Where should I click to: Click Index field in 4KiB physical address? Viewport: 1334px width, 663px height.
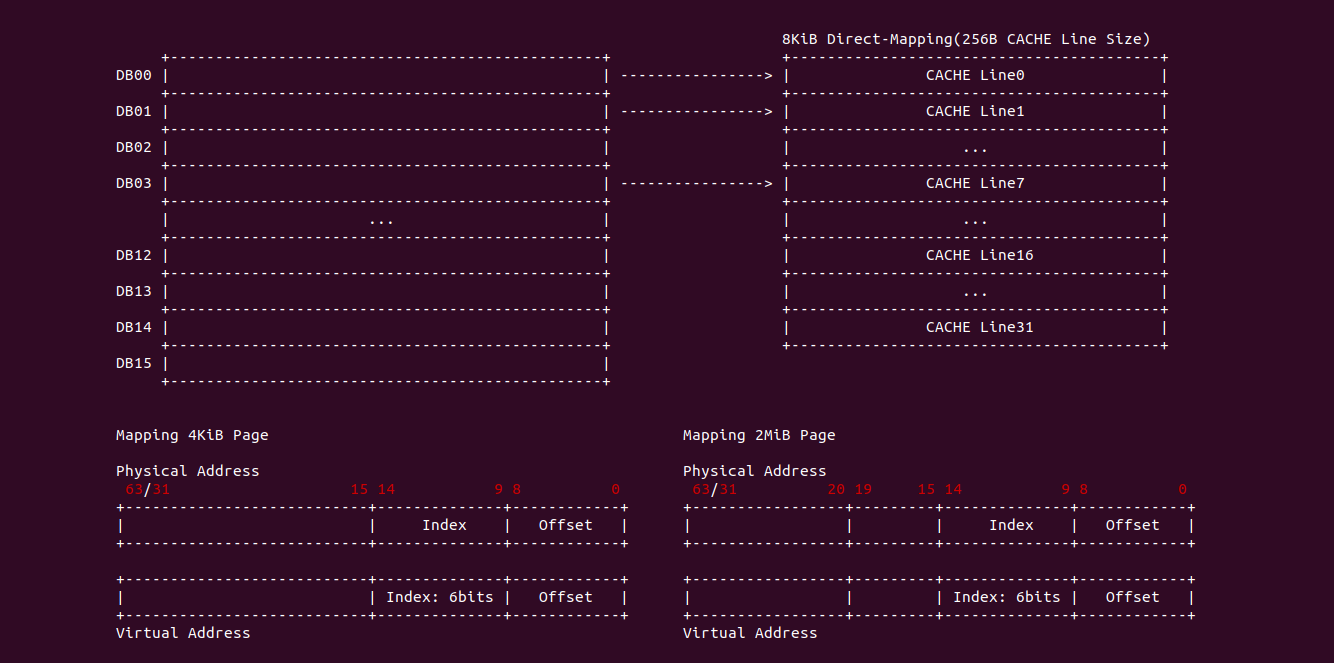coord(444,525)
